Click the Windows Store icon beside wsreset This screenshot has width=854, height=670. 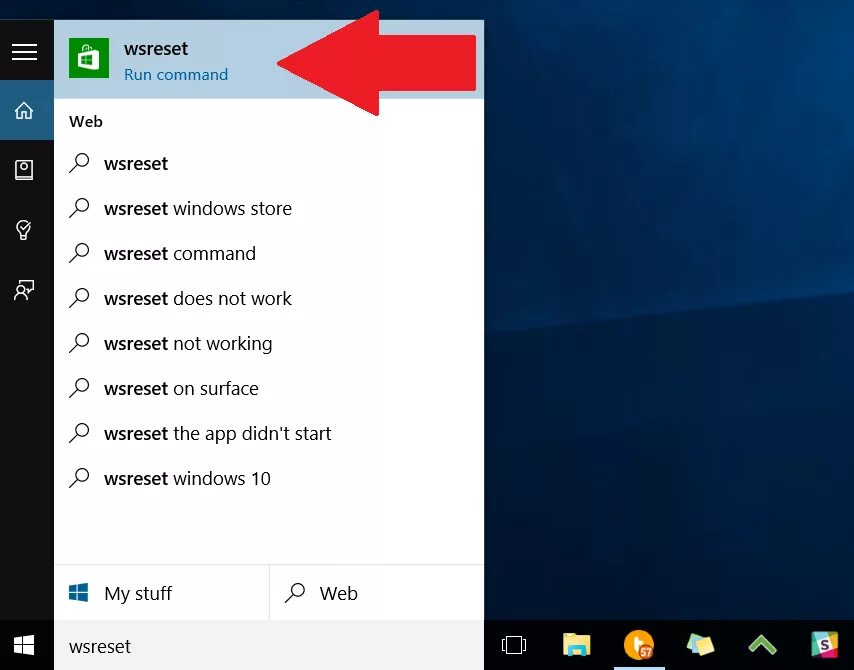coord(88,59)
